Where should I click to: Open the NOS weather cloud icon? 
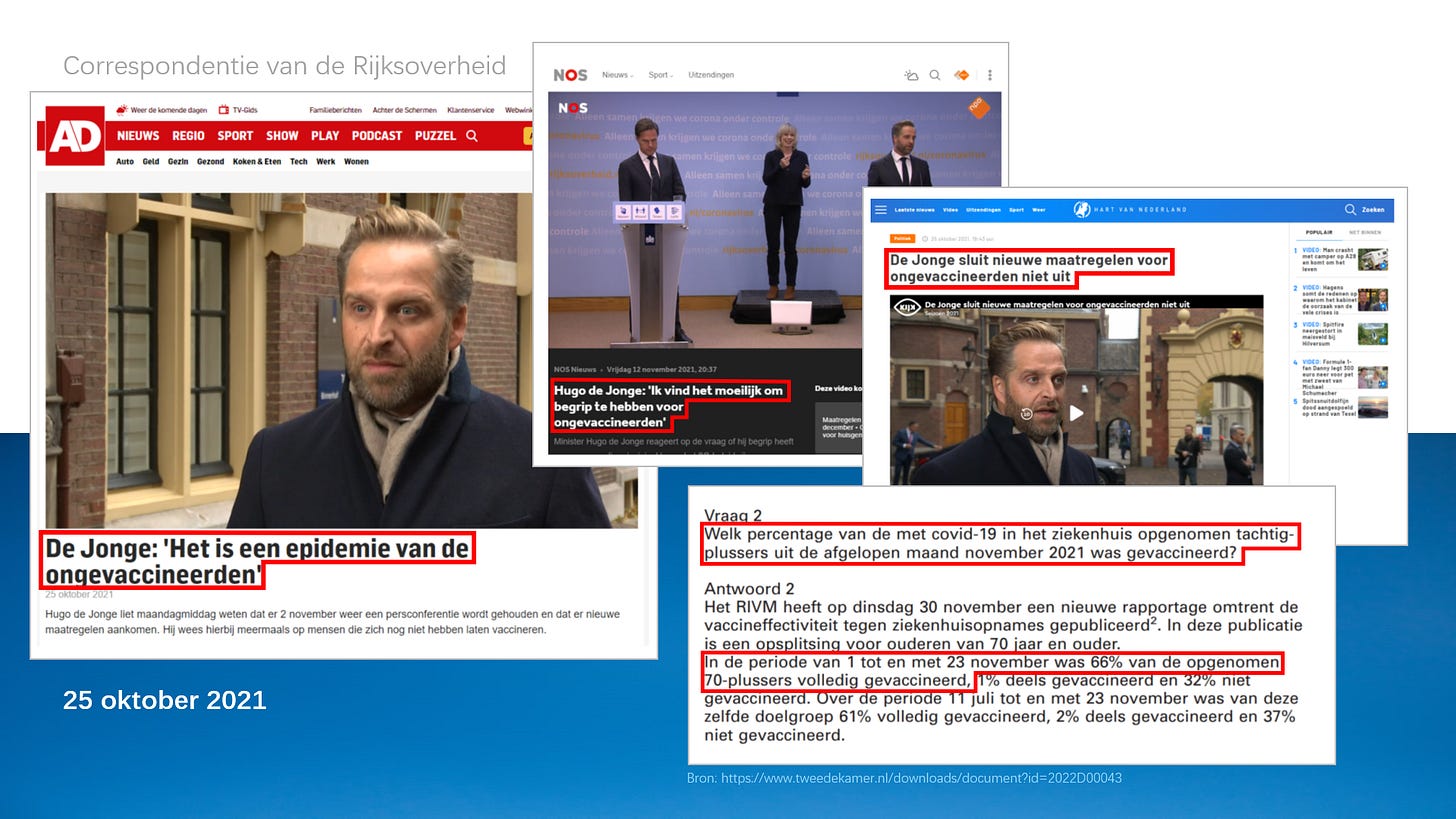911,75
